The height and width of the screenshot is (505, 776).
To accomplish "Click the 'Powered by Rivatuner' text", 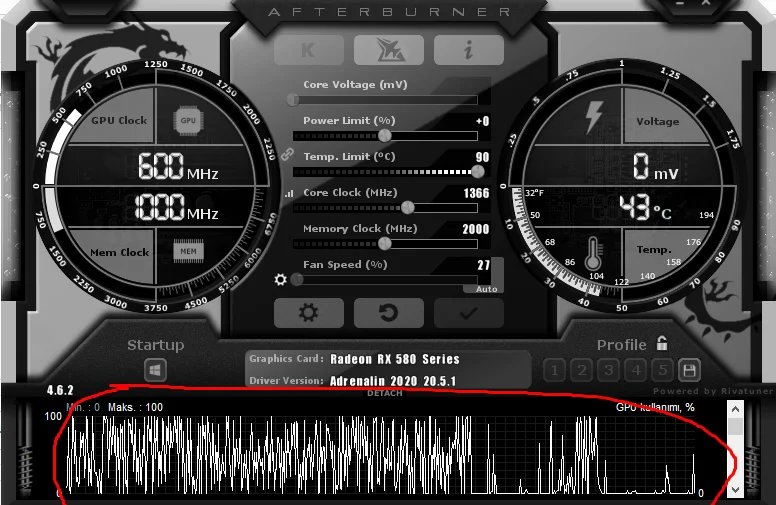I will [x=713, y=391].
